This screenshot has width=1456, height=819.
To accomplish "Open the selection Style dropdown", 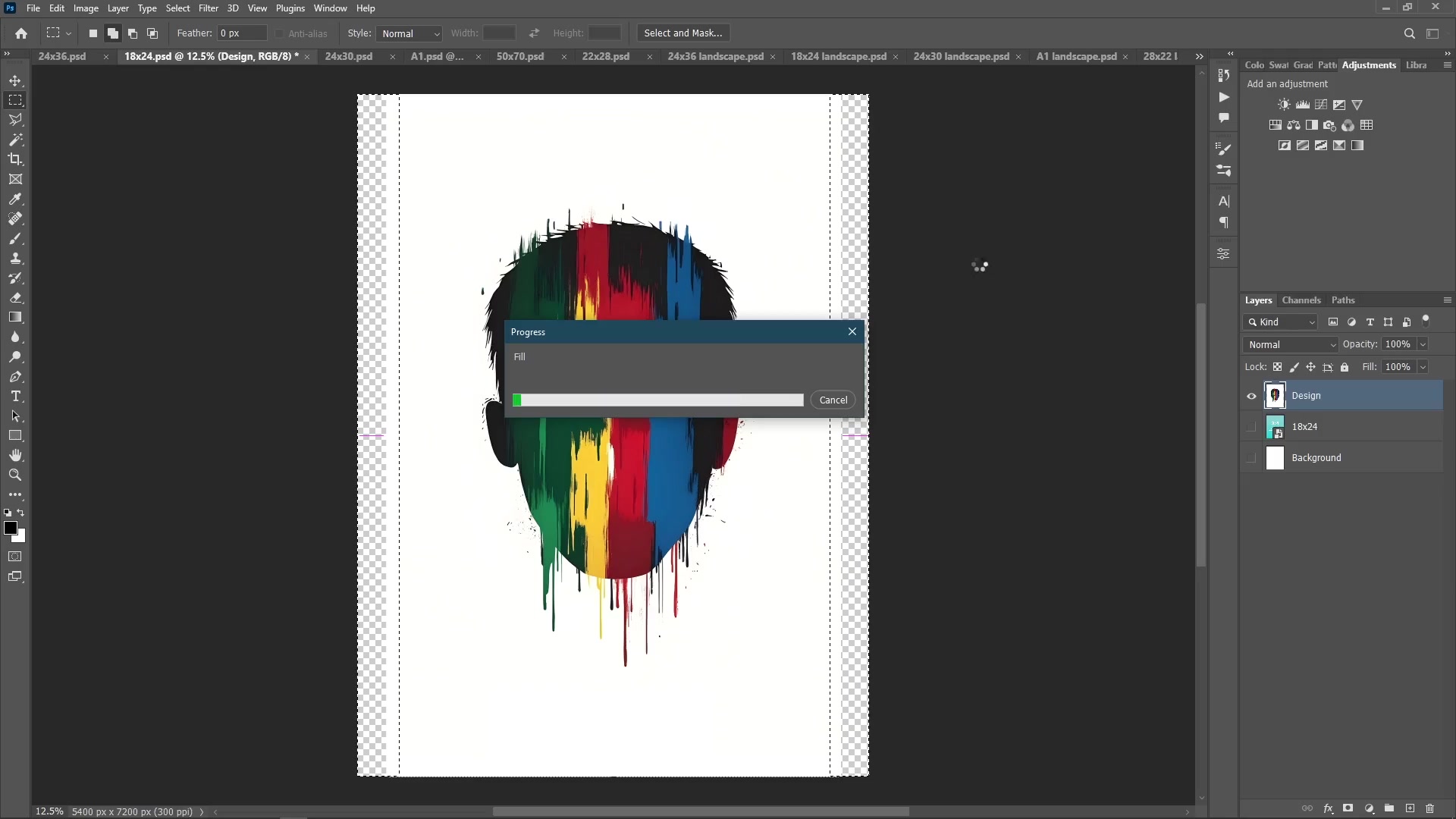I will tap(409, 33).
